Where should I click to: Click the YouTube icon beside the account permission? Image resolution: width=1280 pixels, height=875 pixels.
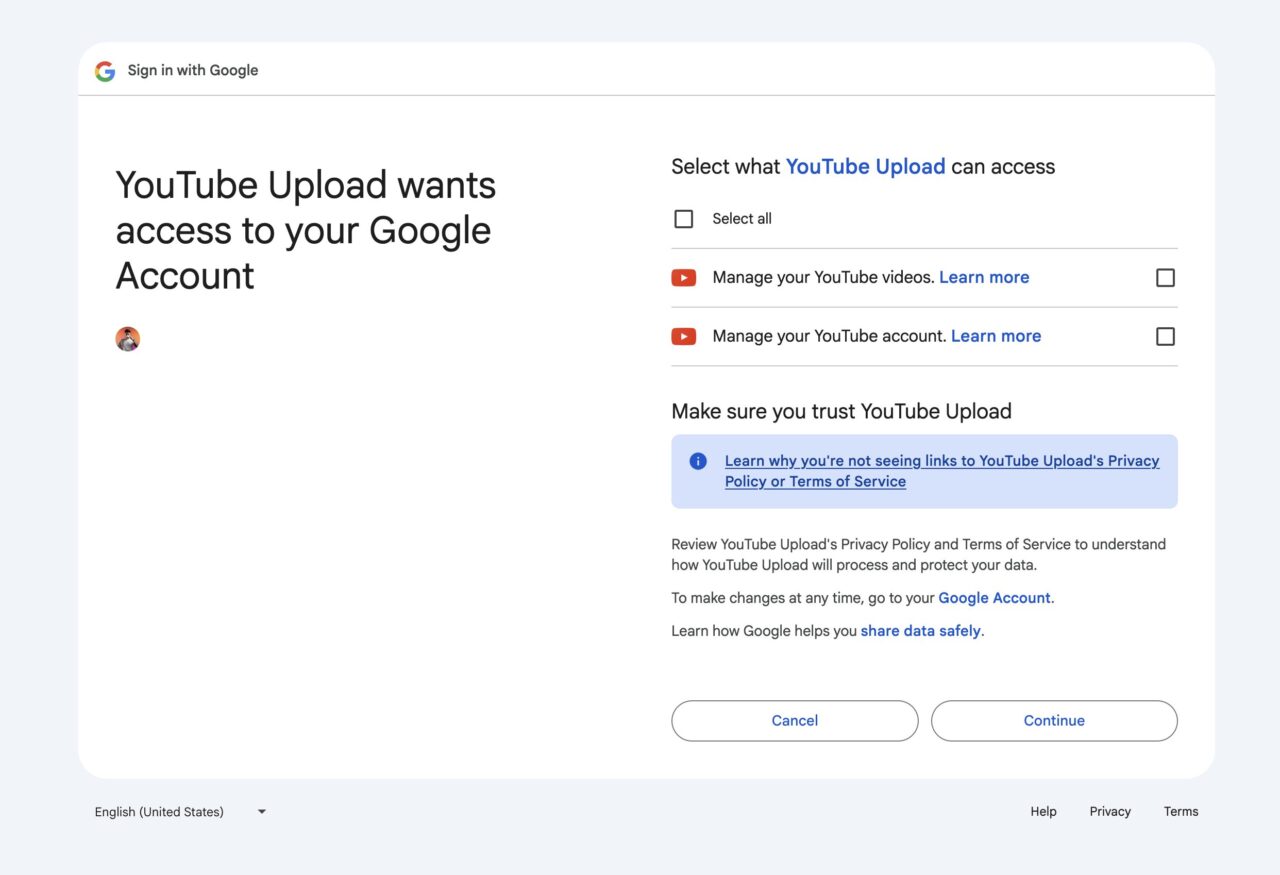(684, 336)
